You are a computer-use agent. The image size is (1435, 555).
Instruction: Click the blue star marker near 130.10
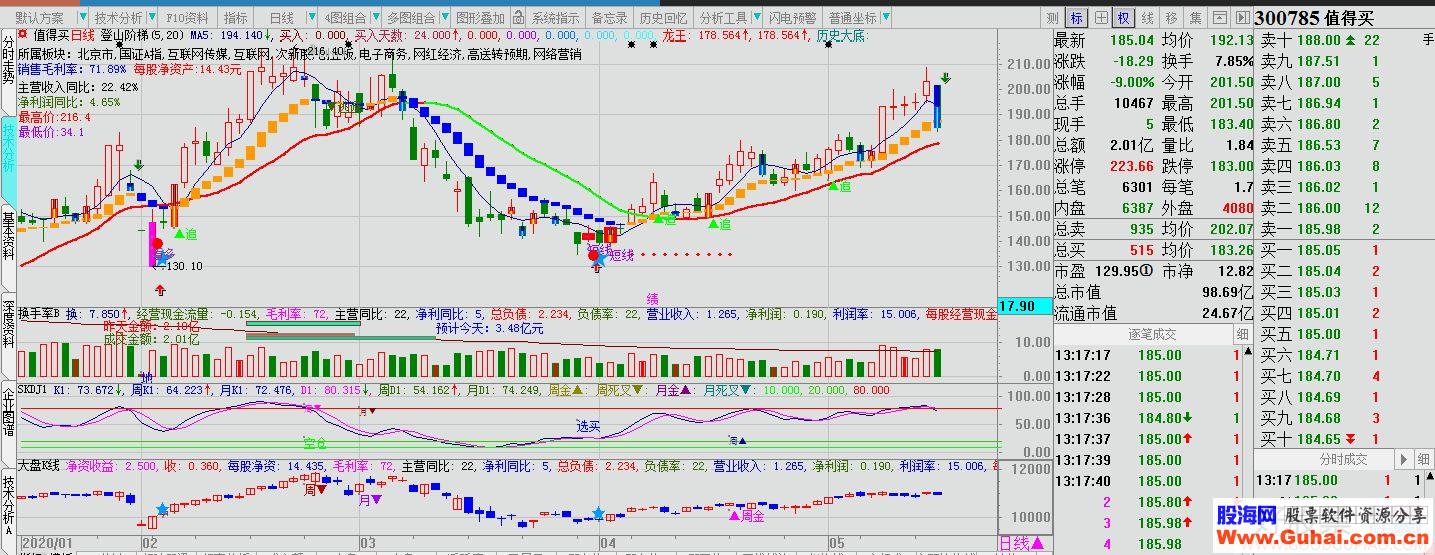click(x=163, y=258)
